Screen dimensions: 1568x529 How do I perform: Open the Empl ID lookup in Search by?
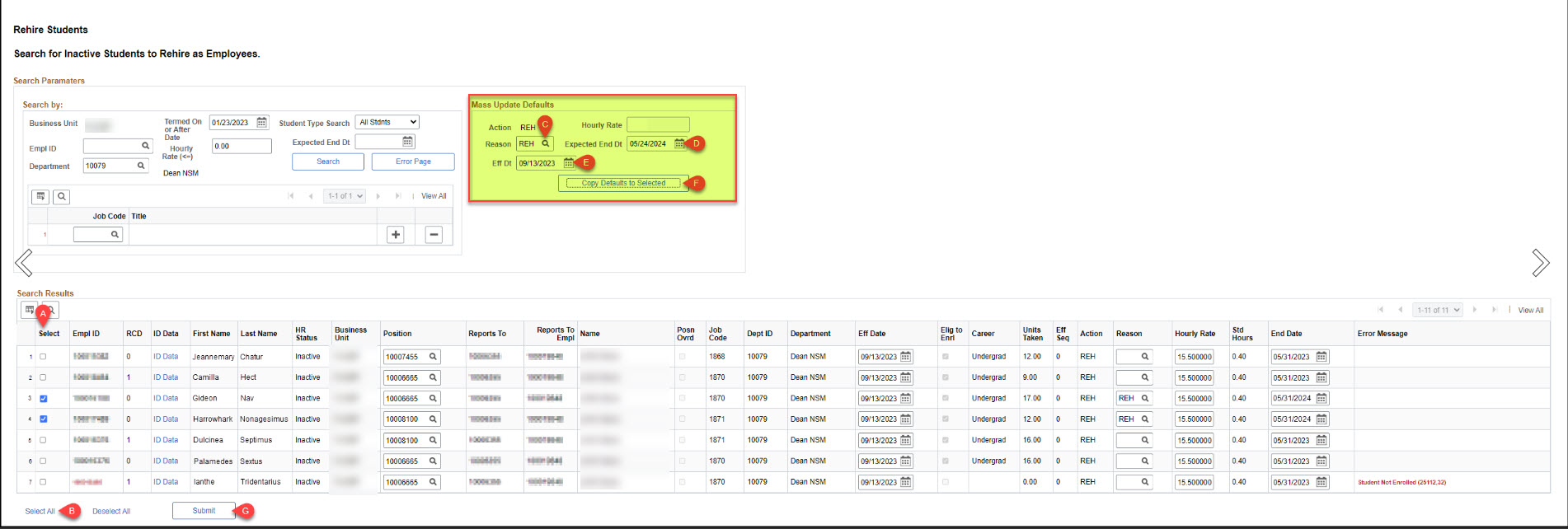[x=146, y=146]
